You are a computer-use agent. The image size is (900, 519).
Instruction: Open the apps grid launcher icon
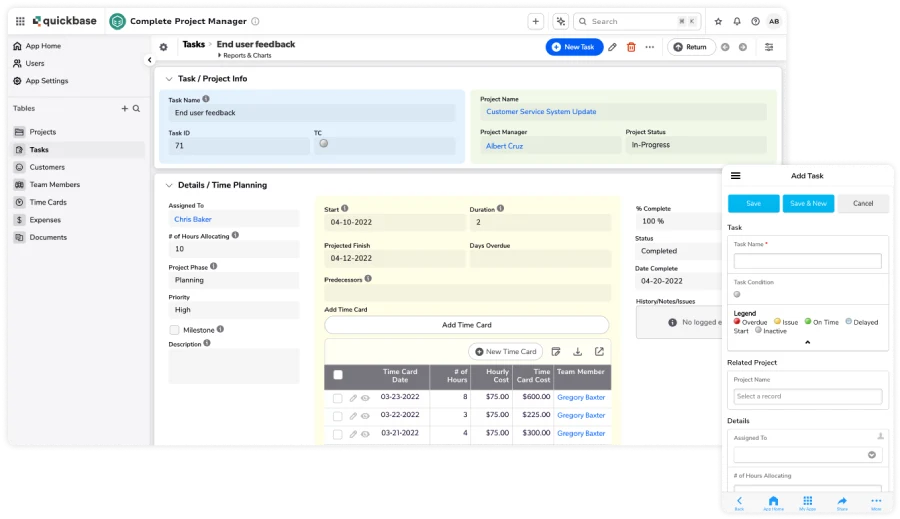pyautogui.click(x=20, y=21)
